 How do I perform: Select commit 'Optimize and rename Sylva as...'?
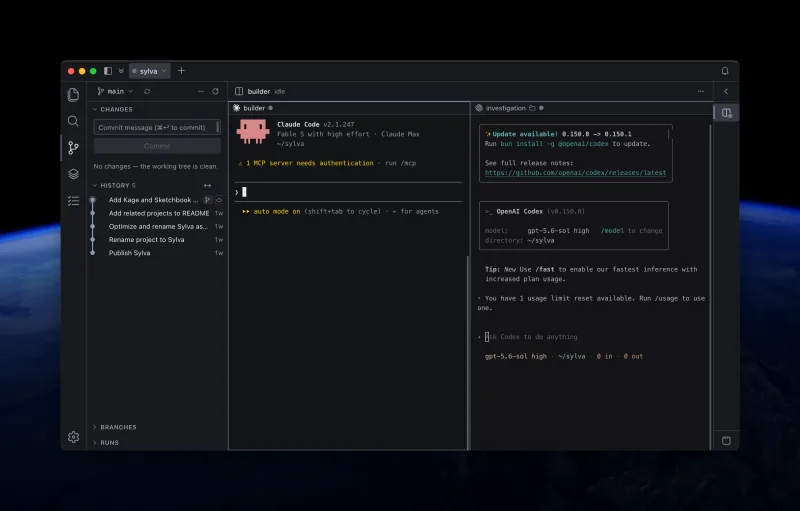(x=158, y=226)
